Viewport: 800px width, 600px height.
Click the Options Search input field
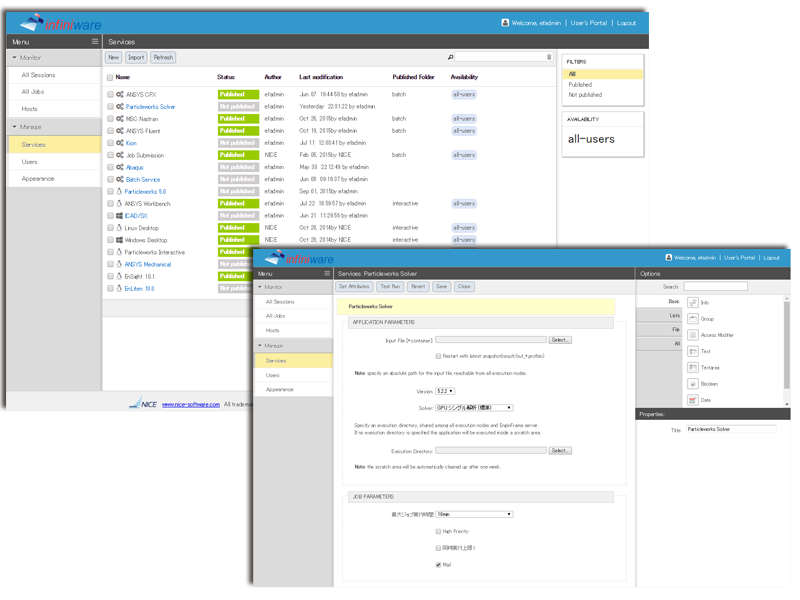click(x=715, y=287)
